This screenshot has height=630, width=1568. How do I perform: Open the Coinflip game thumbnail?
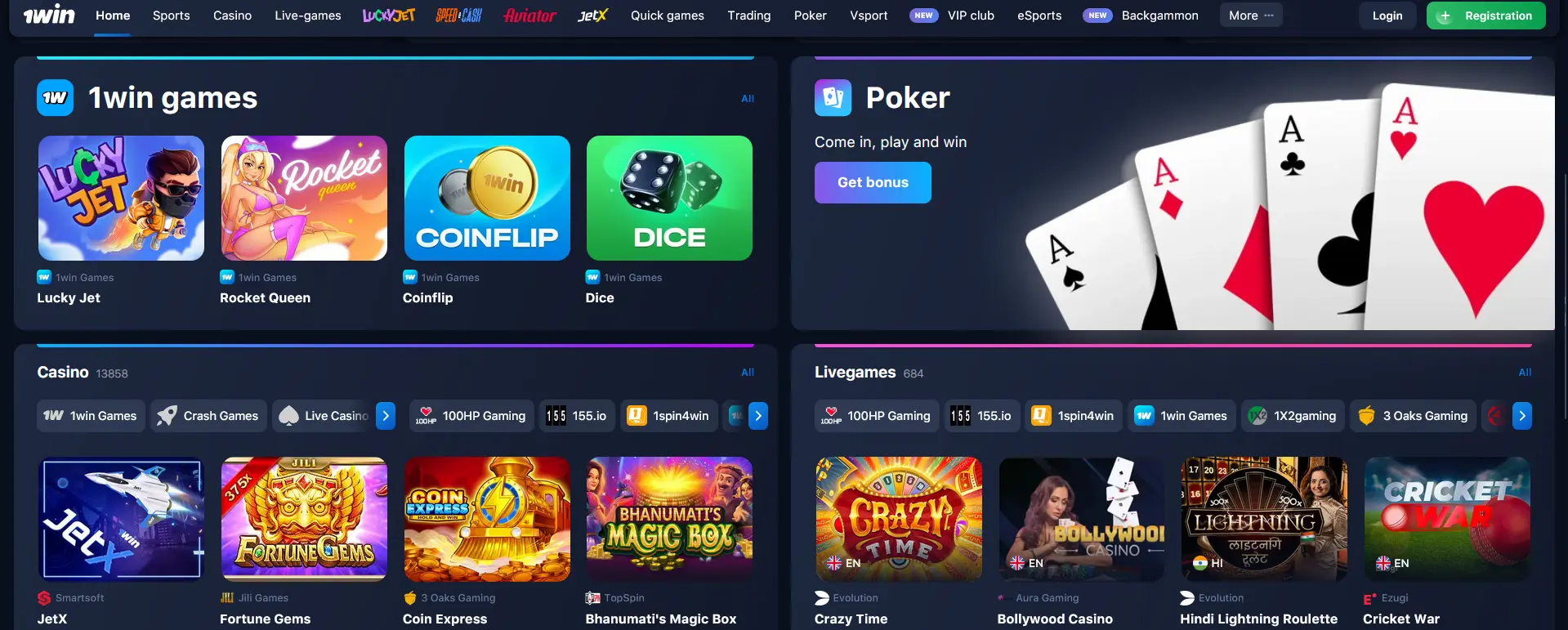(487, 198)
